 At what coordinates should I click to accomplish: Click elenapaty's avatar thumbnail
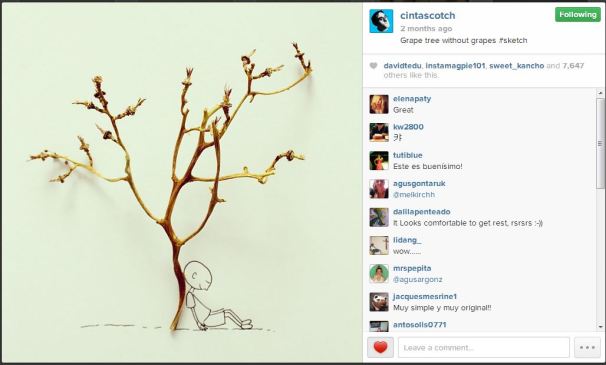coord(379,104)
